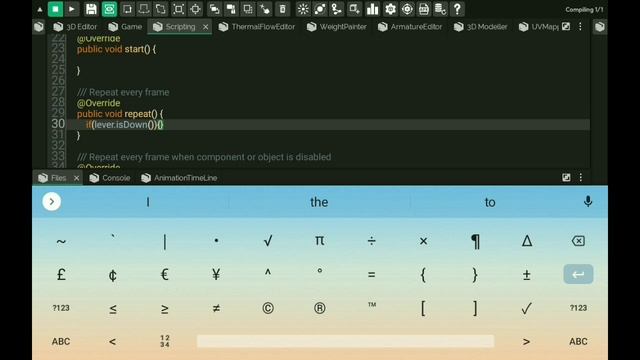Tap the close curly brace } key
Image resolution: width=640 pixels, height=360 pixels.
click(x=475, y=275)
